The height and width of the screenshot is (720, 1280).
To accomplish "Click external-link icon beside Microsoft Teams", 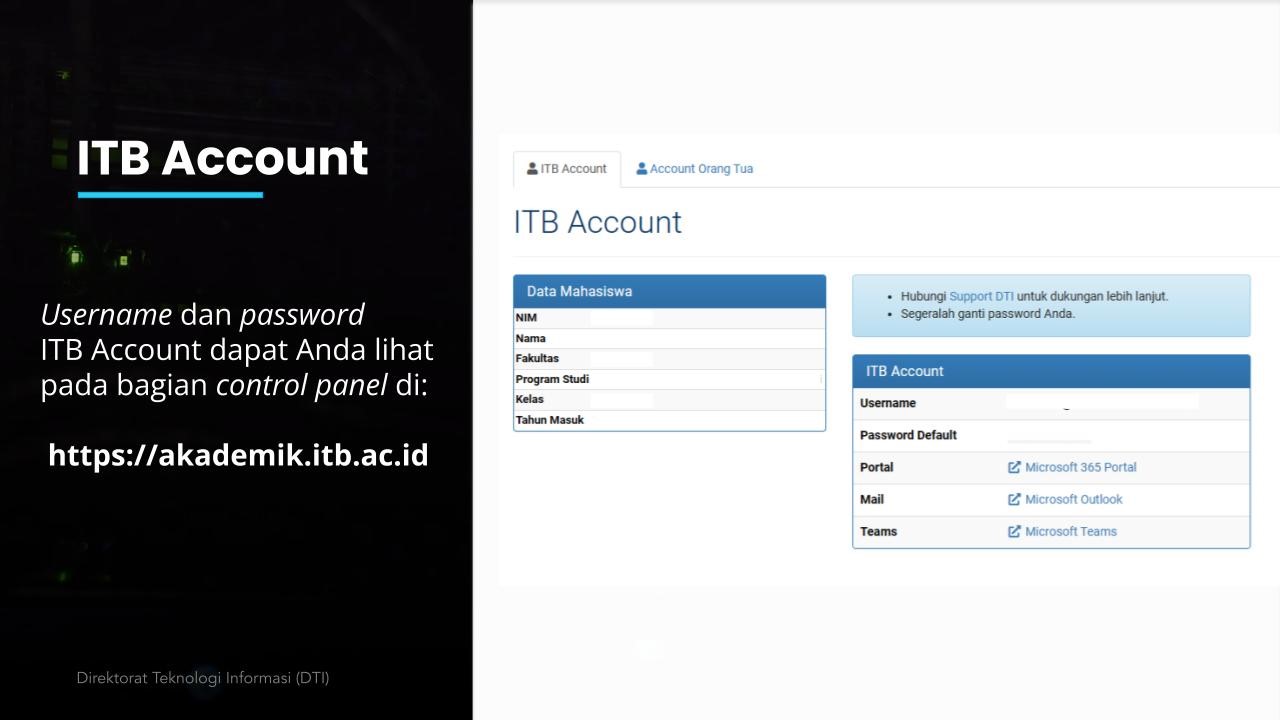I will pyautogui.click(x=1014, y=531).
